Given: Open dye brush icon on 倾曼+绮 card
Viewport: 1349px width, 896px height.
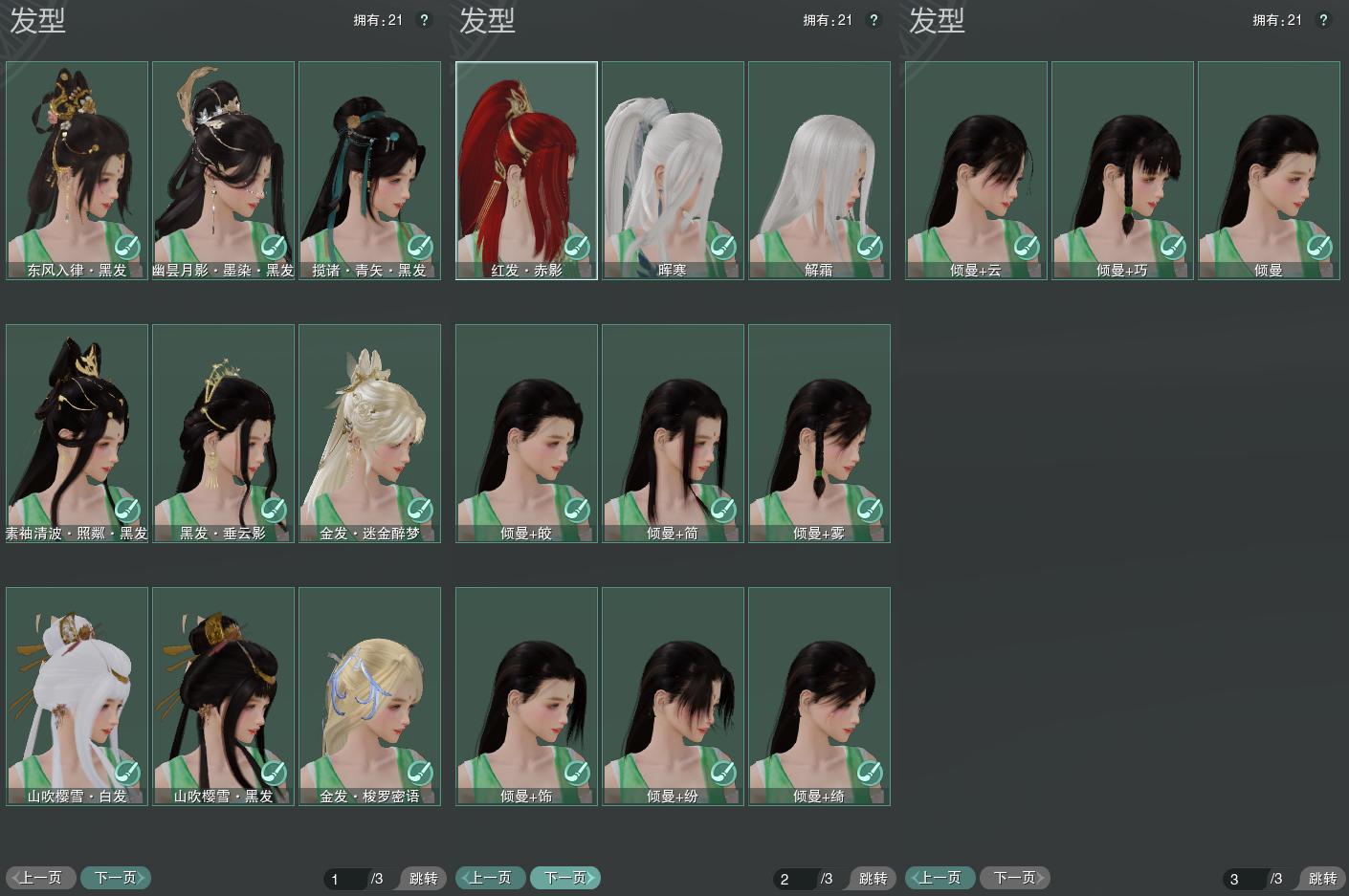Looking at the screenshot, I should (x=870, y=773).
